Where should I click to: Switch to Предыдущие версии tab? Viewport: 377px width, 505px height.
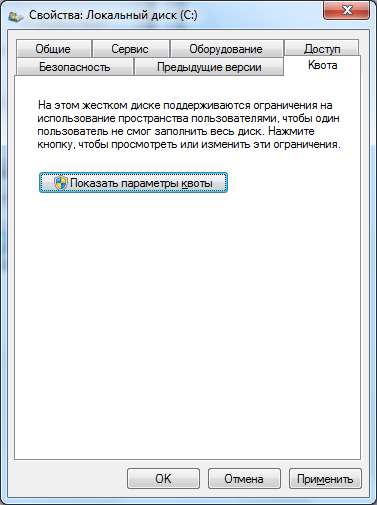coord(209,67)
